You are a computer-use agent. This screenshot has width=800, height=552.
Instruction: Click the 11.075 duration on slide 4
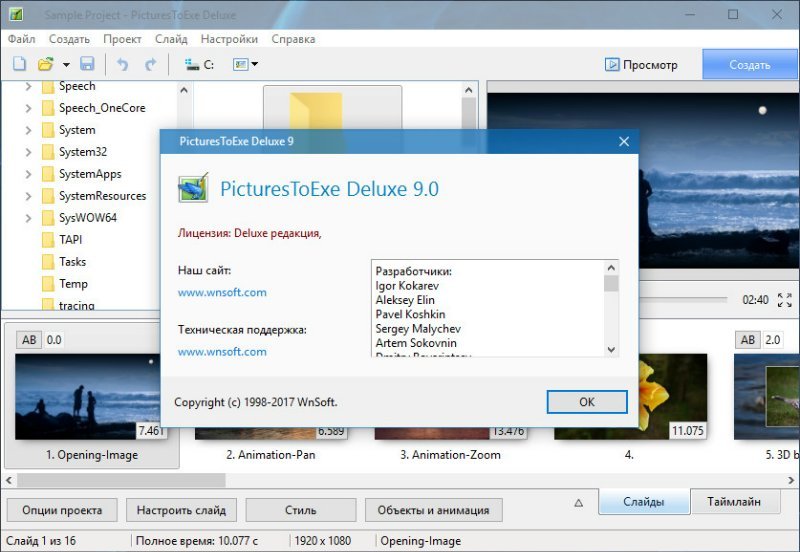(687, 431)
